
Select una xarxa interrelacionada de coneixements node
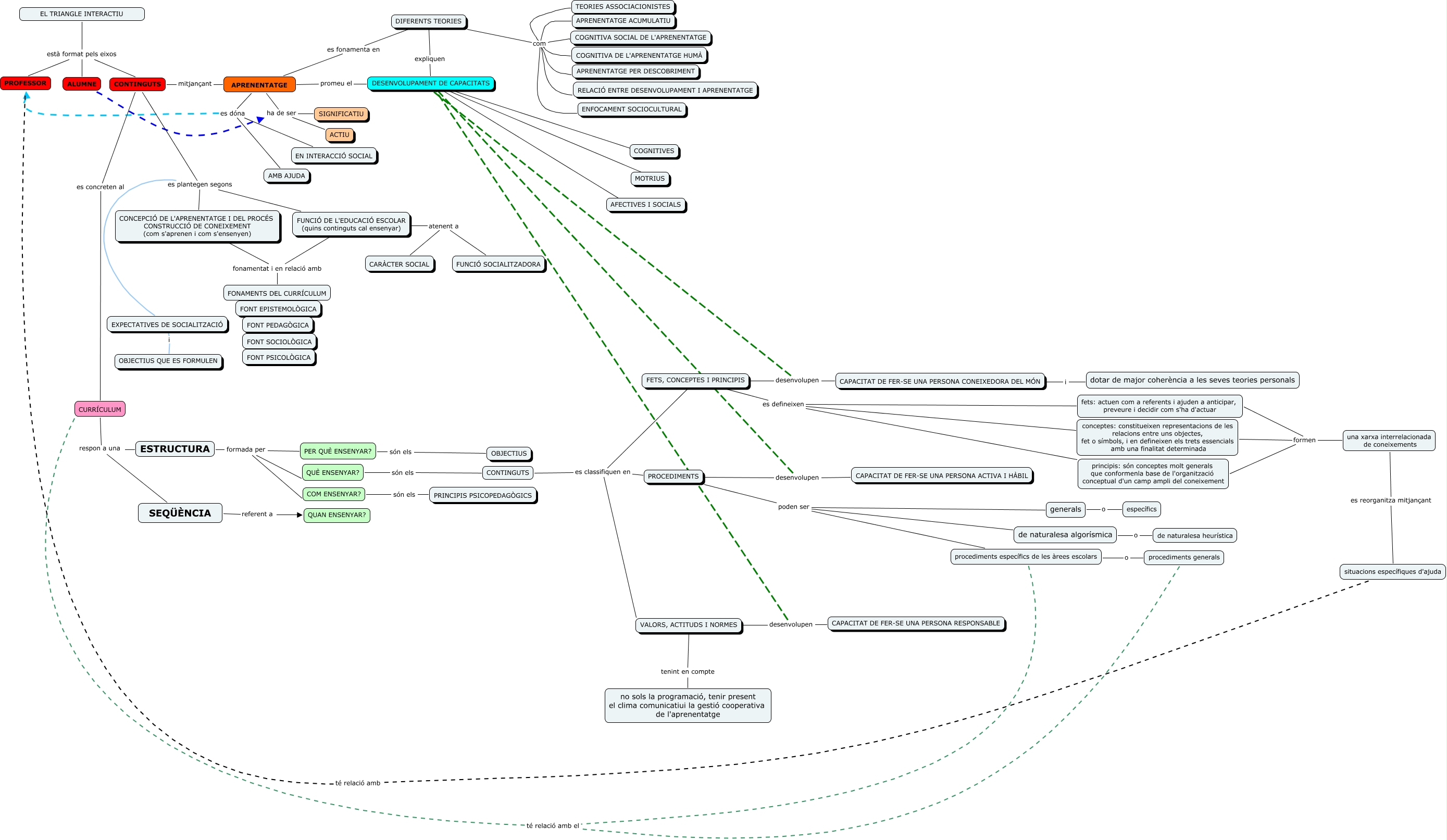1389,441
